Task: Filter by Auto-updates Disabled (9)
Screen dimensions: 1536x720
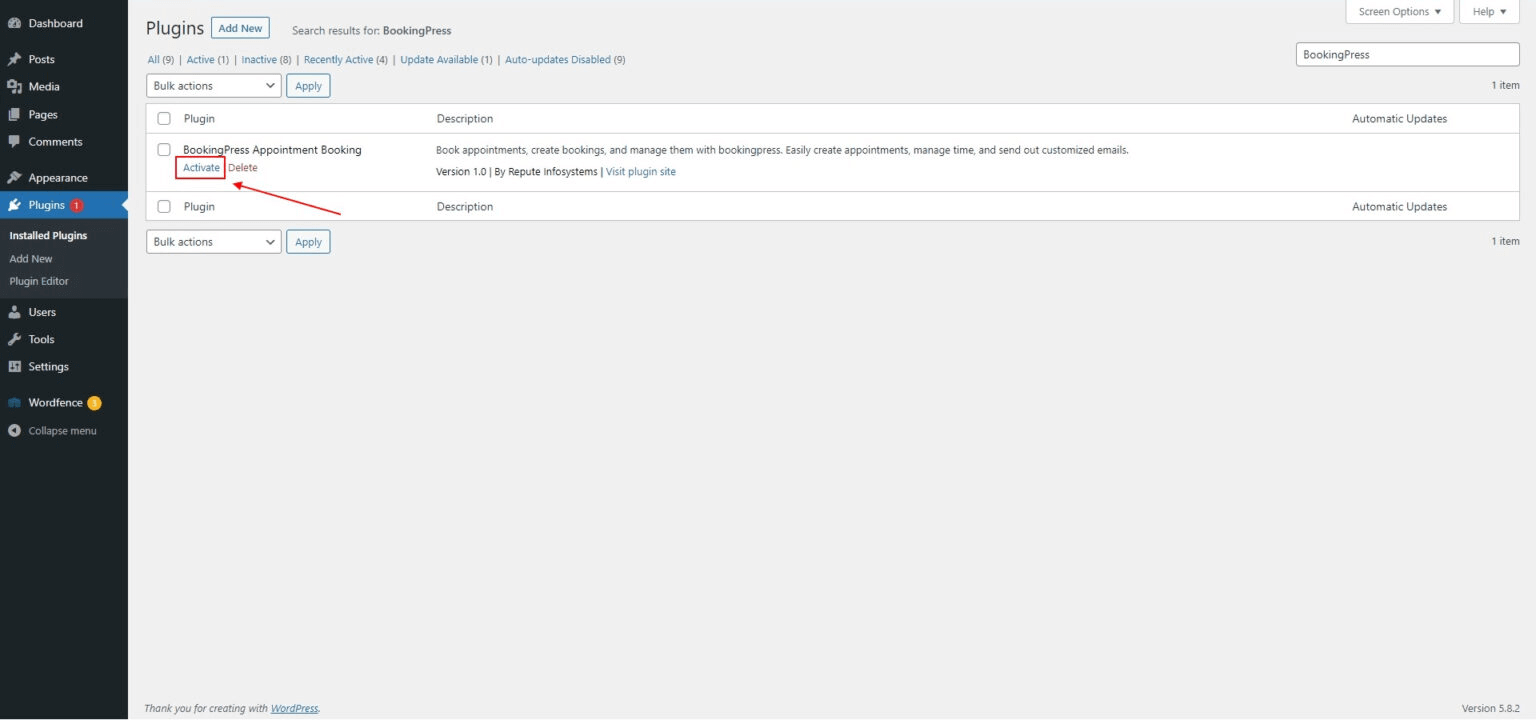Action: coord(565,60)
